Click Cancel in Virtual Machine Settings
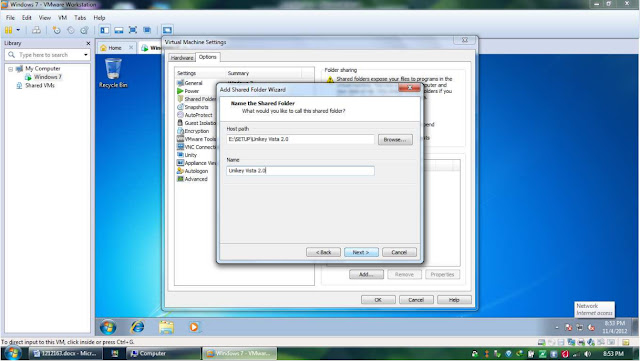Screen dimensions: 640x361 tap(416, 300)
